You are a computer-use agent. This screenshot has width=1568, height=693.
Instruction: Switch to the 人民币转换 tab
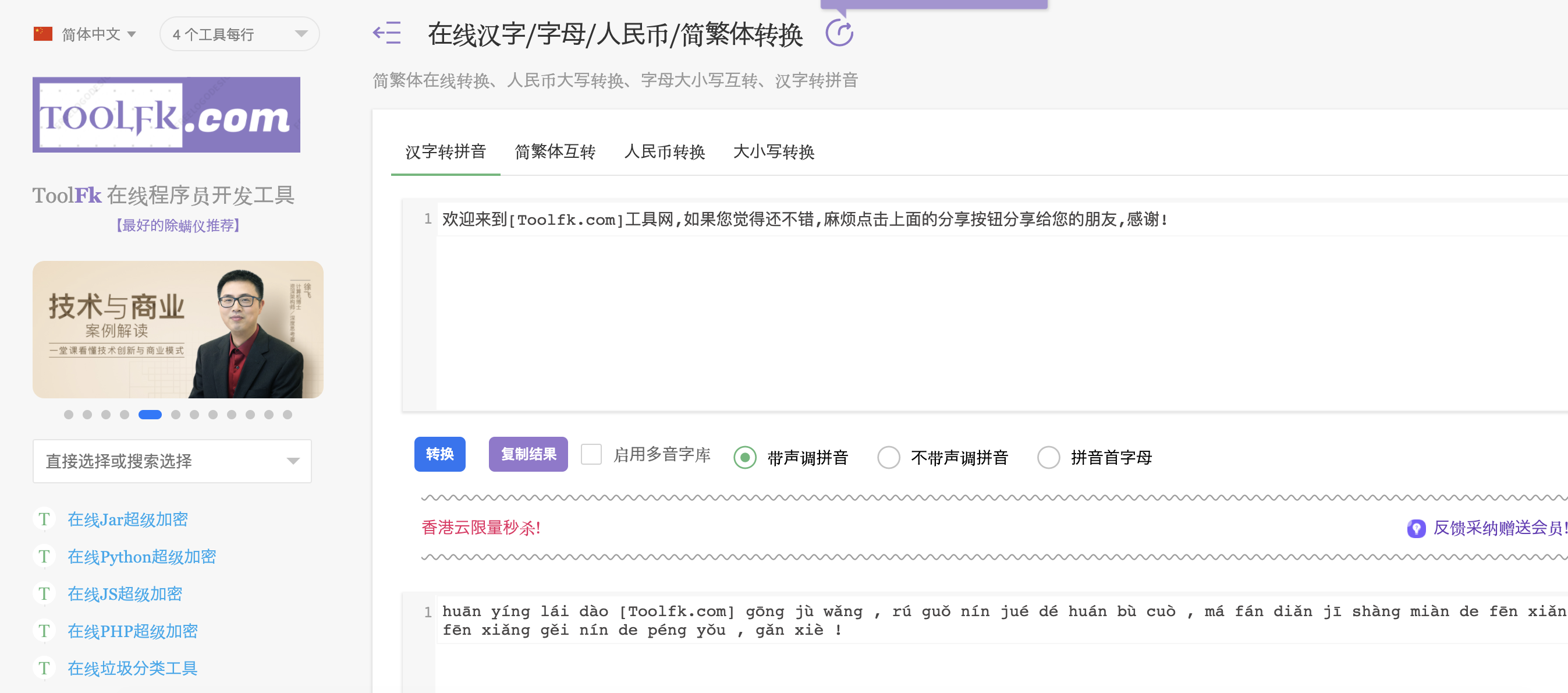(x=666, y=152)
